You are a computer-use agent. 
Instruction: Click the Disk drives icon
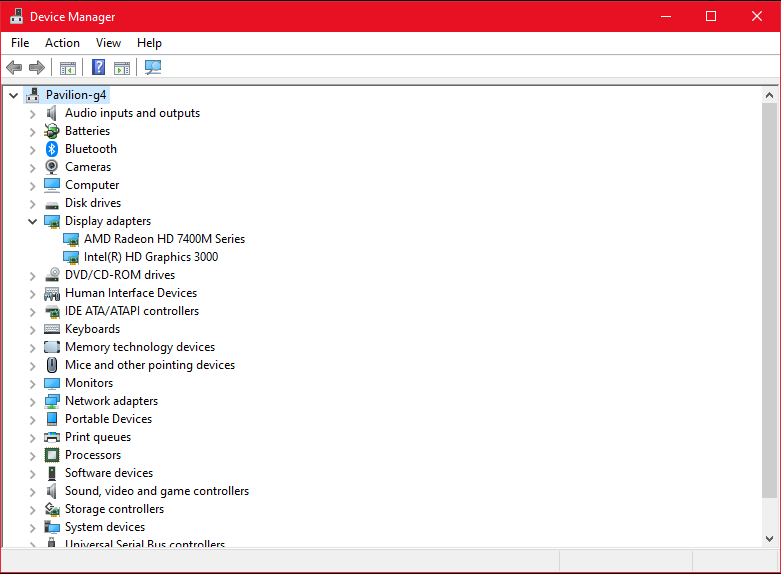point(52,204)
